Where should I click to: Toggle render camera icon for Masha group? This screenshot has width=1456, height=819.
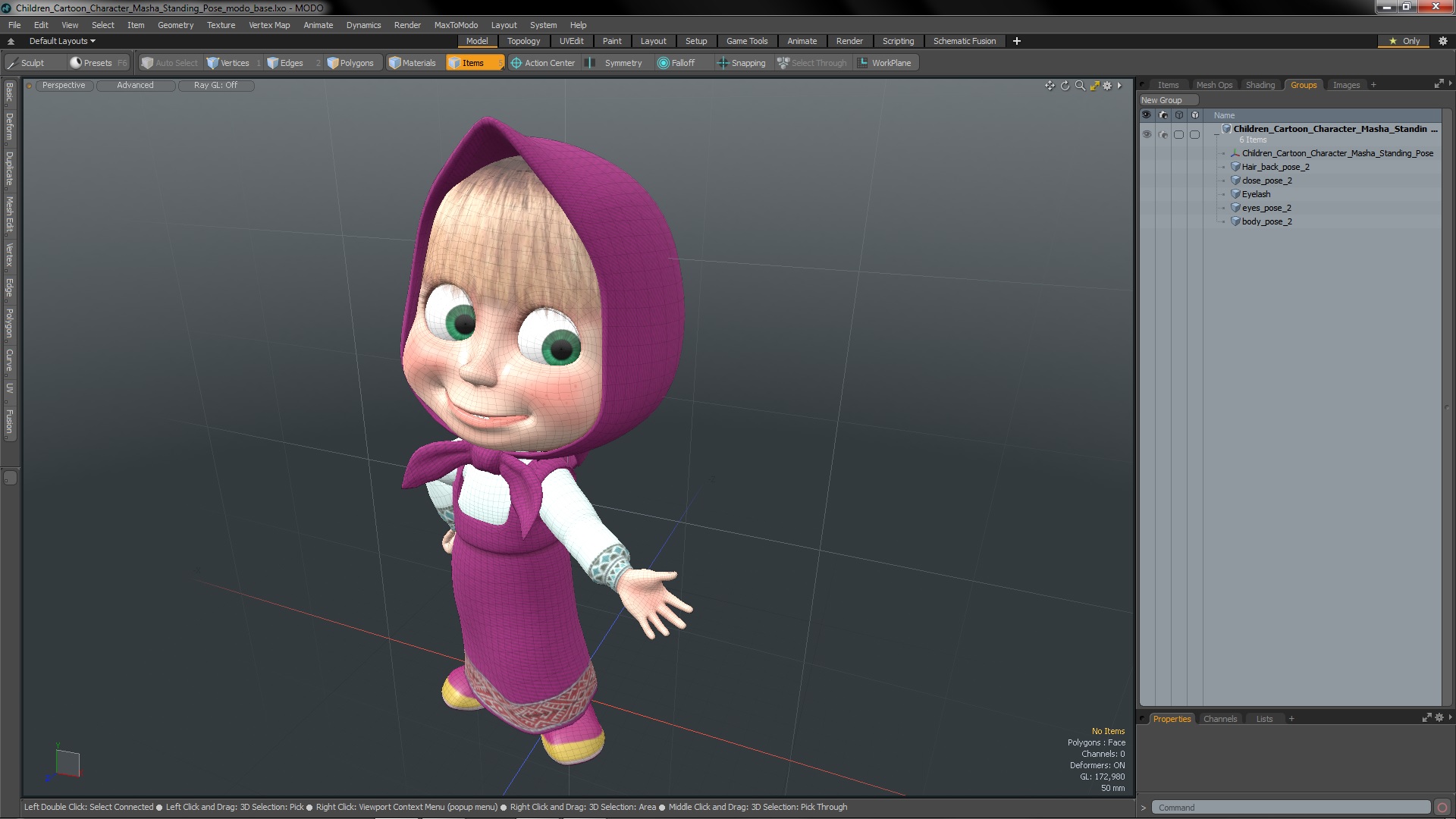click(x=1163, y=134)
